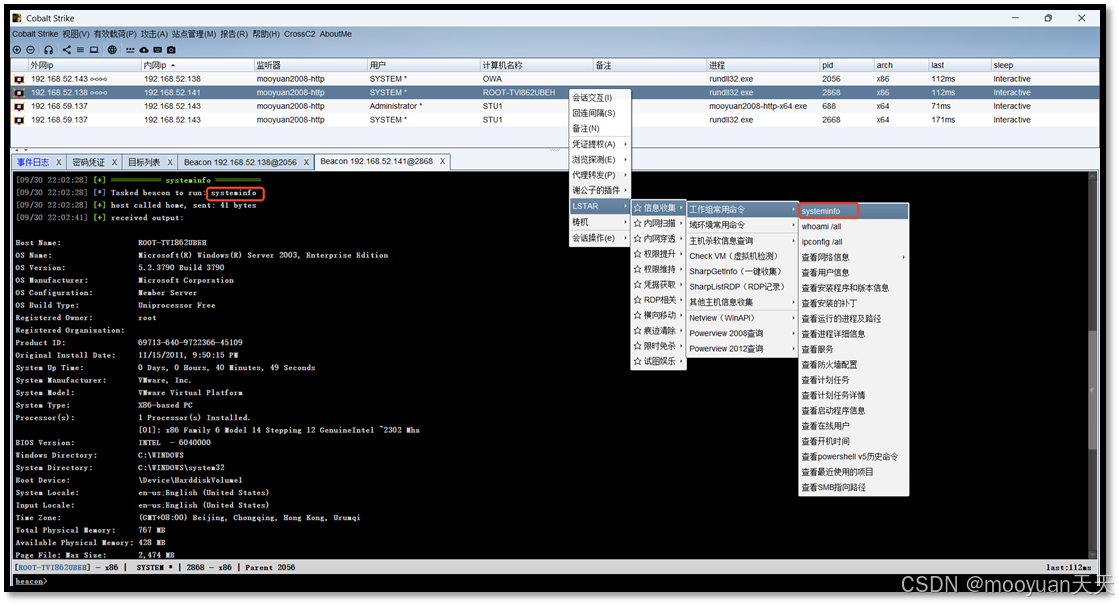1119x605 pixels.
Task: Switch to the 密码凭证 tab
Action: tap(88, 163)
